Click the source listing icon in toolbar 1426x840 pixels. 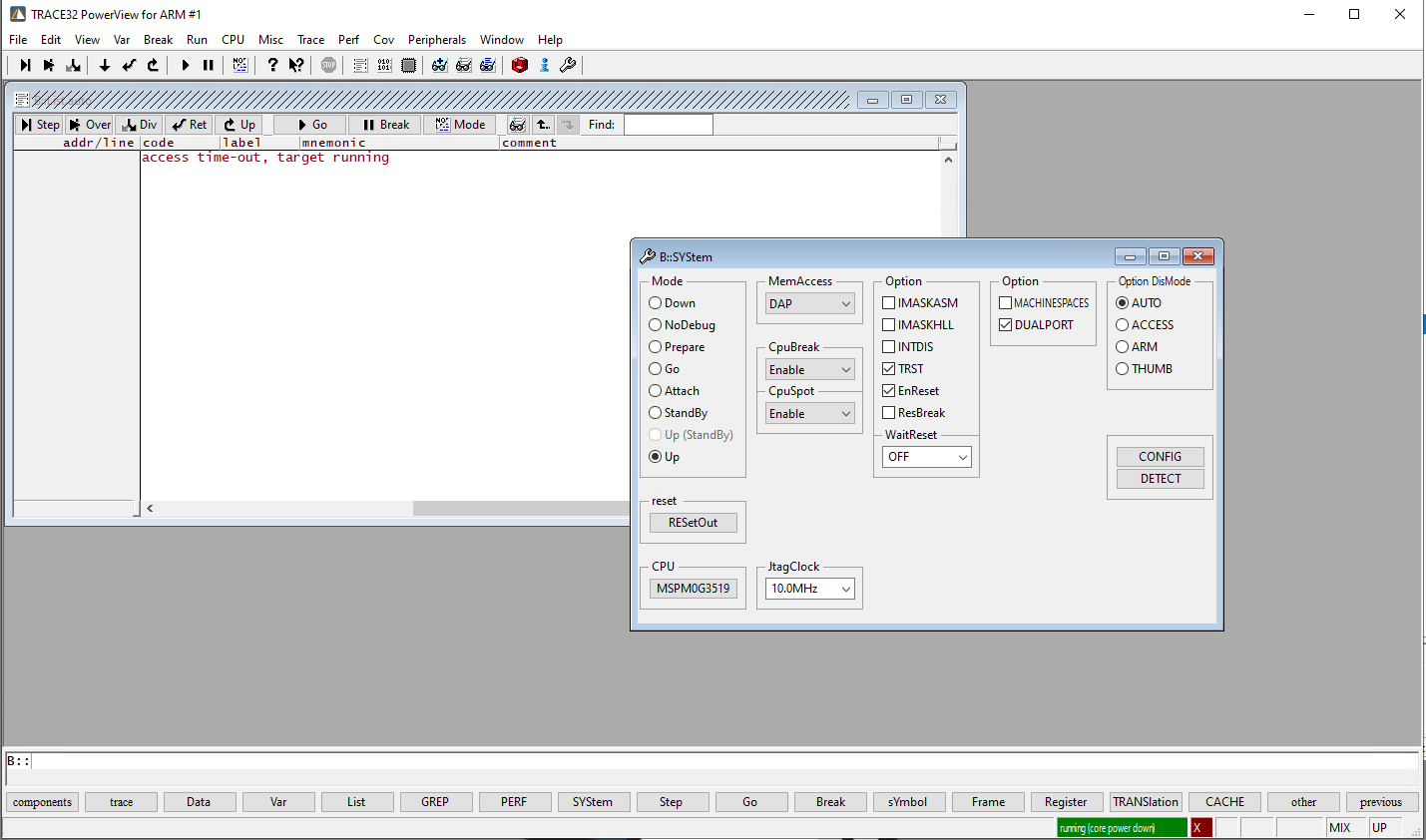[x=360, y=65]
